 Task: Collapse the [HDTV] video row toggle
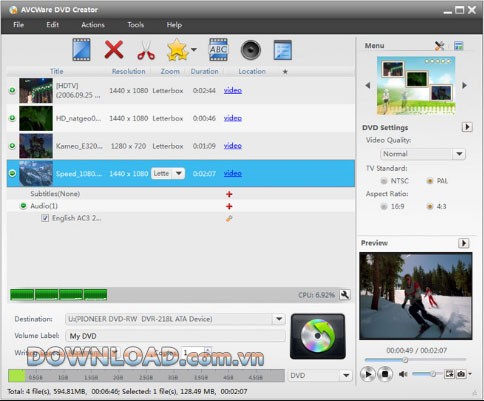pos(12,90)
